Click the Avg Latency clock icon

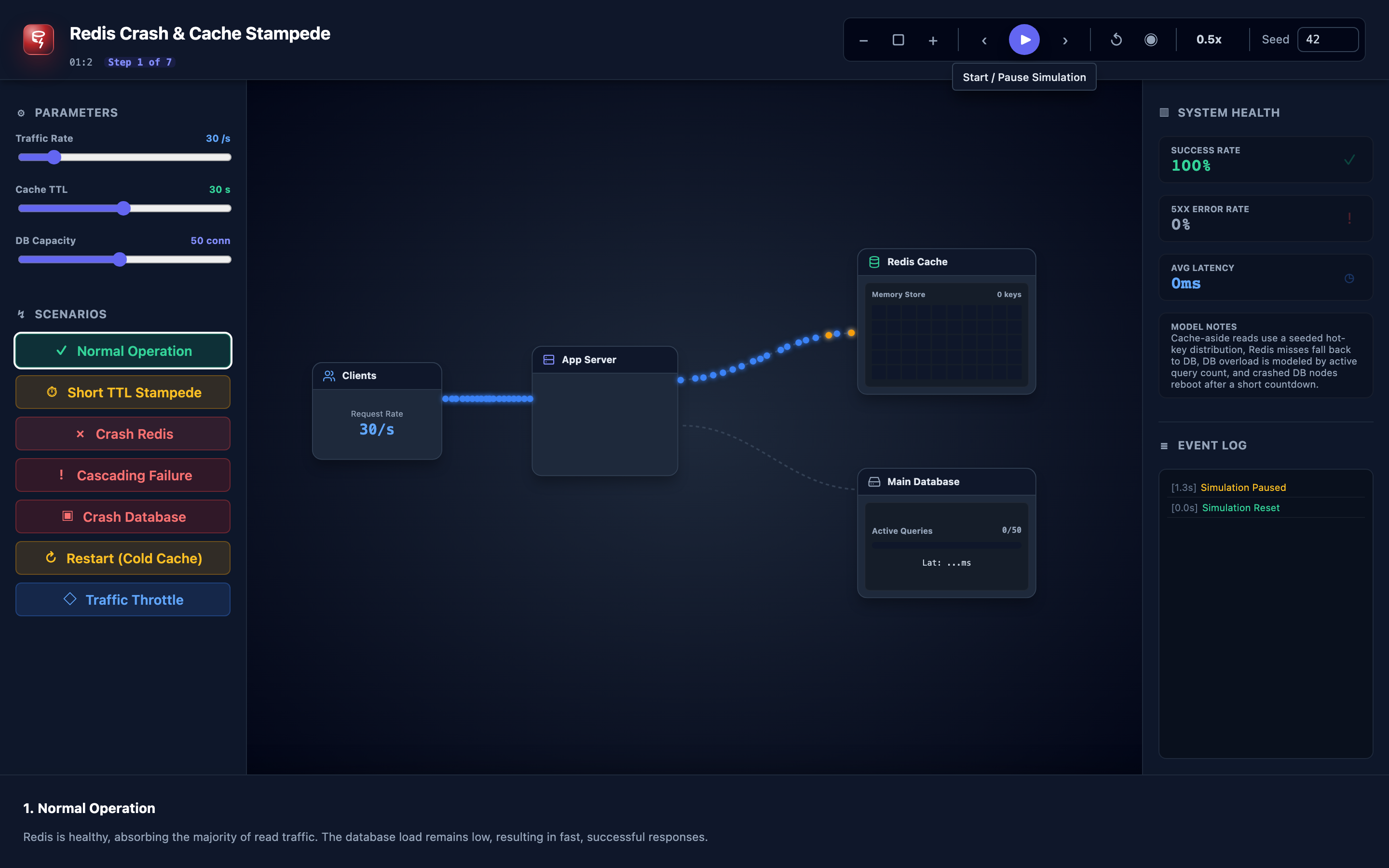pos(1349,278)
